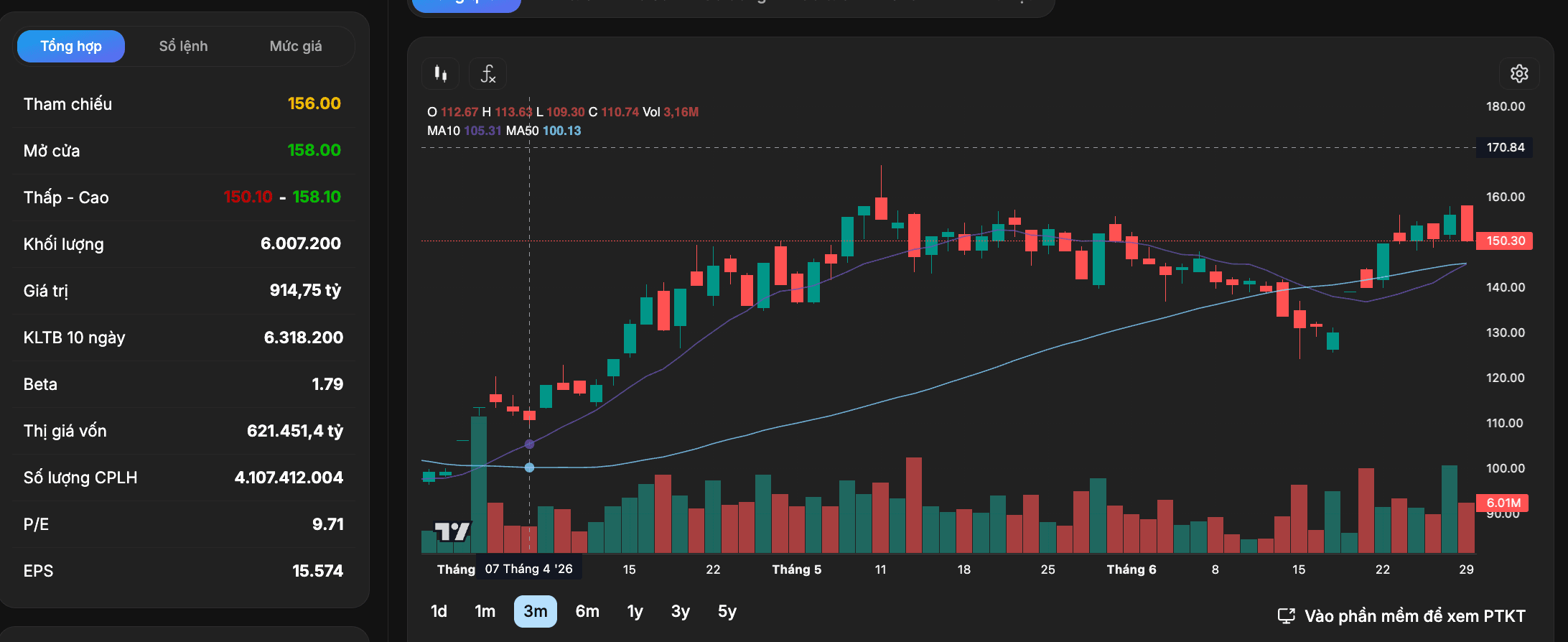
Task: Click the TradingView logo on chart
Action: [x=453, y=531]
